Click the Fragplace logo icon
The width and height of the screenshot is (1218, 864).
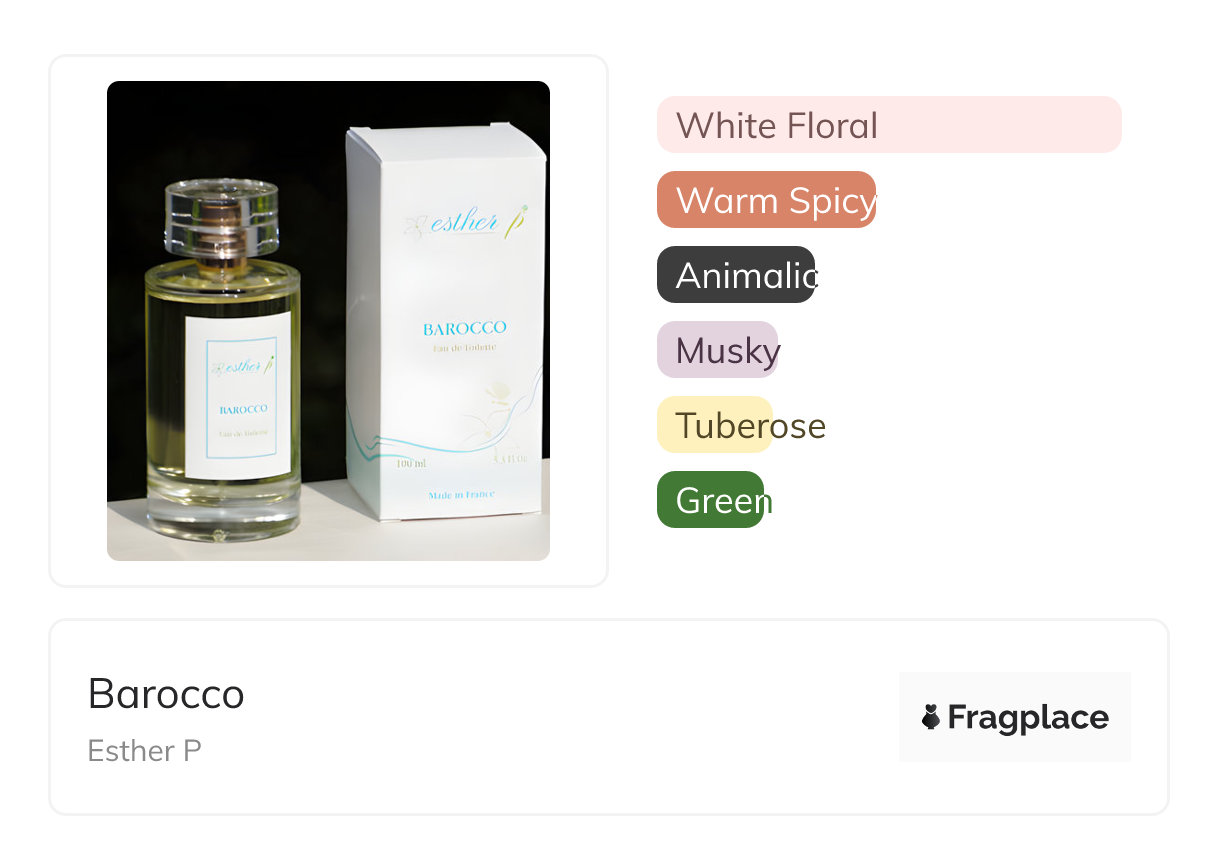click(931, 717)
